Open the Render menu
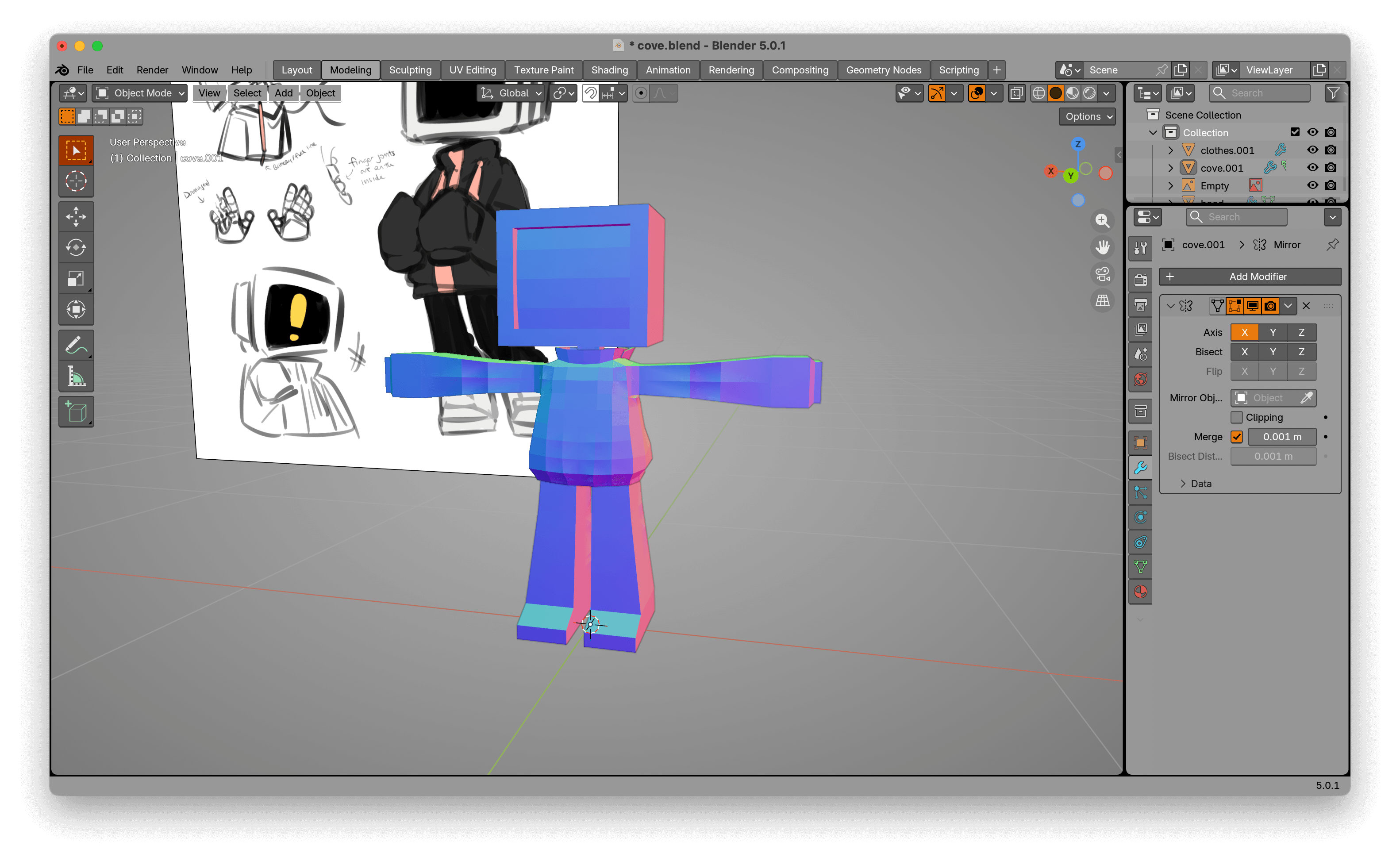The height and width of the screenshot is (861, 1400). click(x=152, y=70)
